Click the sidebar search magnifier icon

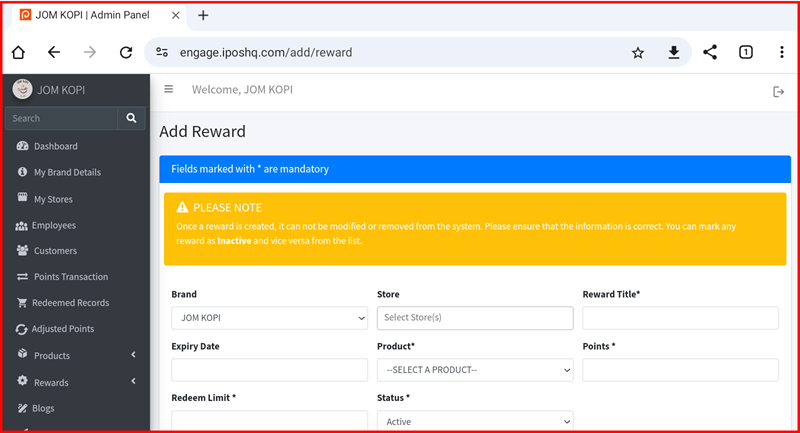point(131,118)
